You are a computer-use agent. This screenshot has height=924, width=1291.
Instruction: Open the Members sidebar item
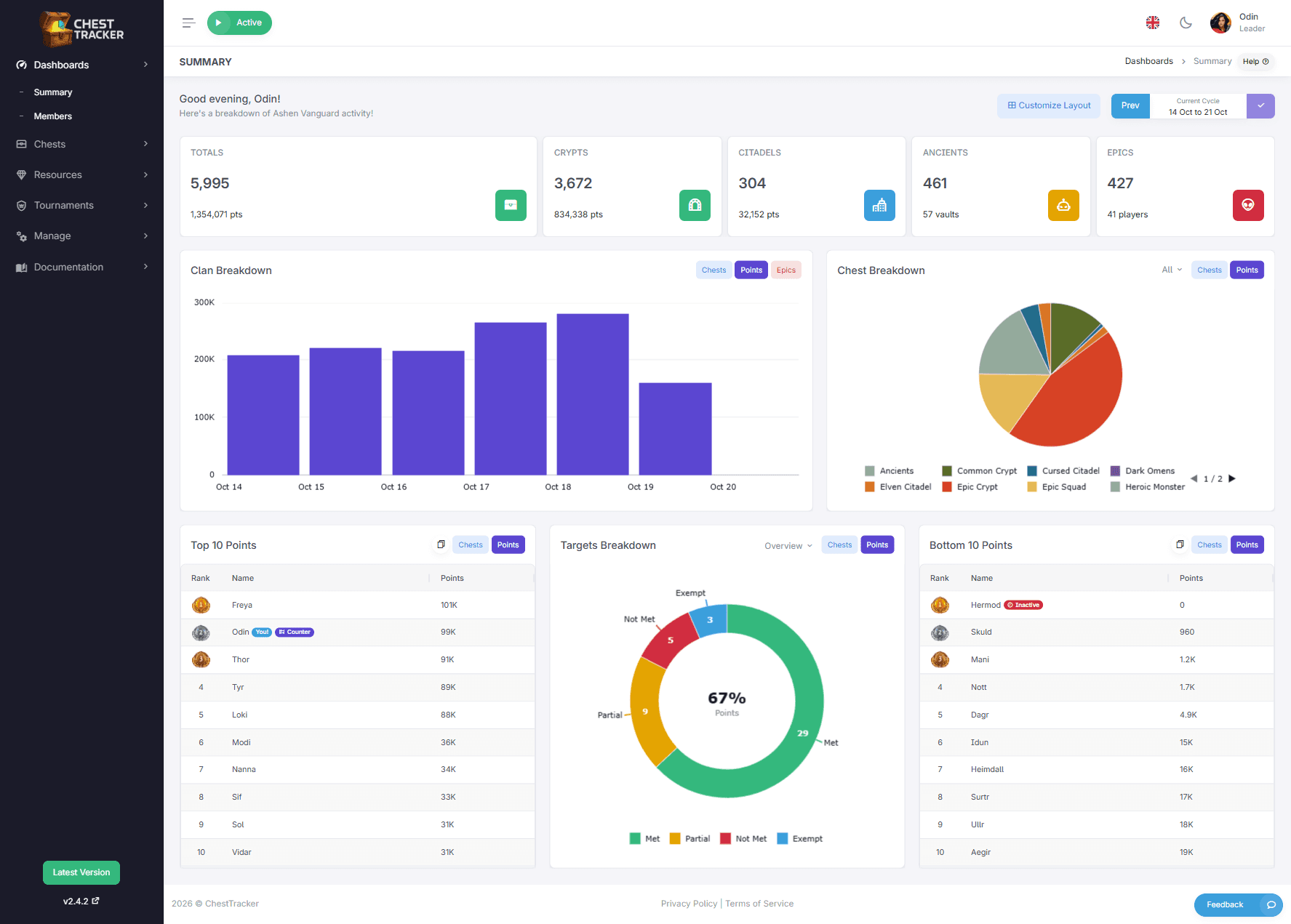53,116
